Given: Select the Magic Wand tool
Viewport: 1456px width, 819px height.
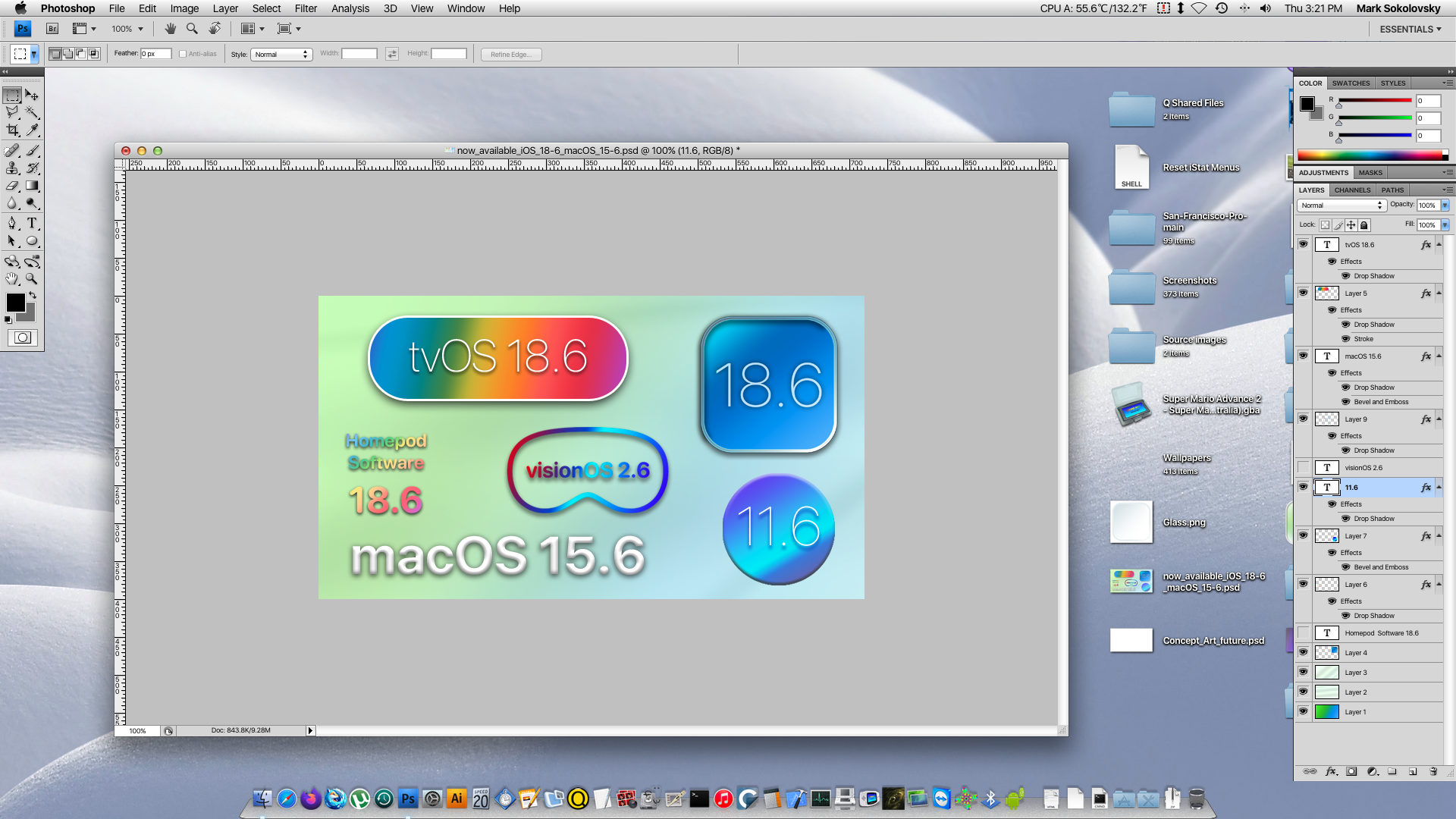Looking at the screenshot, I should point(32,112).
